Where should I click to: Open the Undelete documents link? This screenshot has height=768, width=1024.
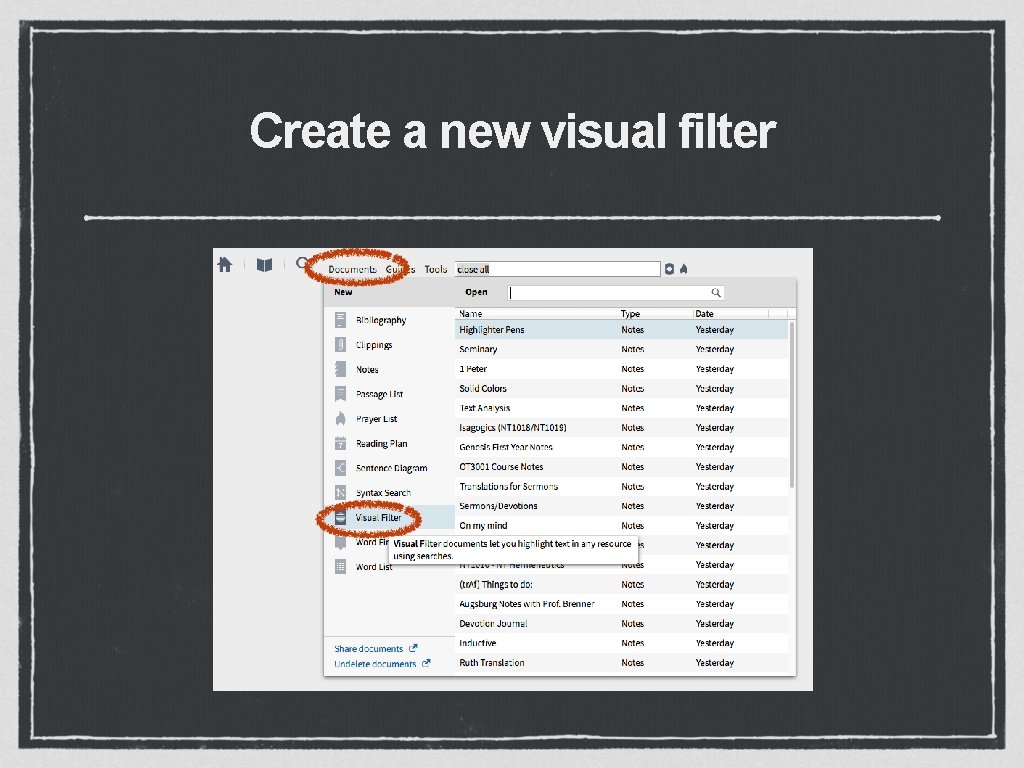pos(375,664)
